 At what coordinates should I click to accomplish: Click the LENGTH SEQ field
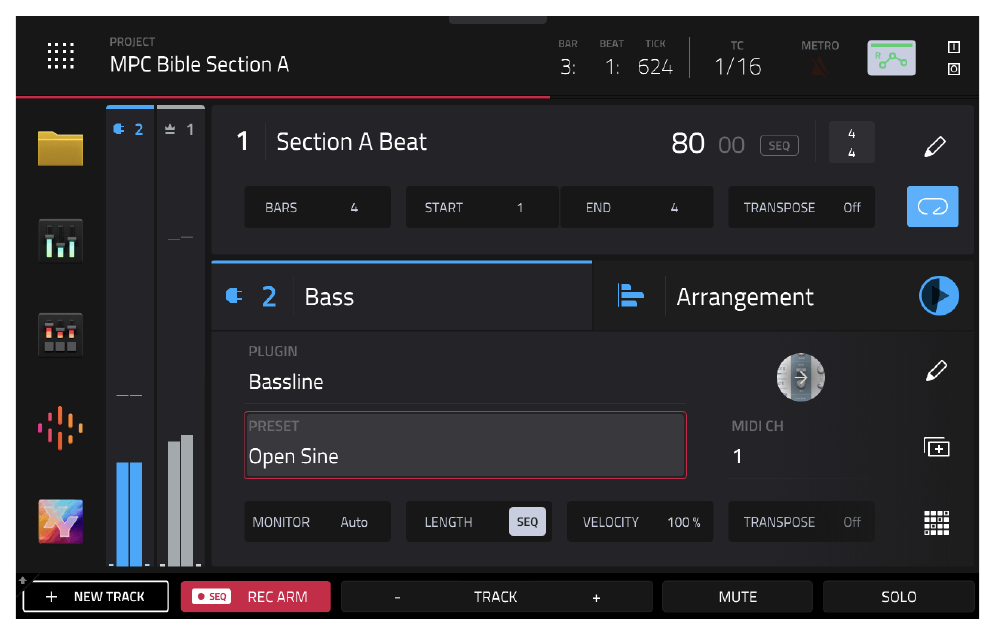click(x=478, y=522)
